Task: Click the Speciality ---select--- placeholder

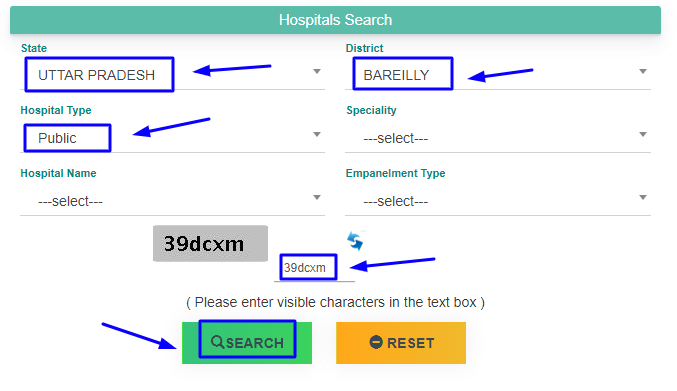Action: (395, 138)
